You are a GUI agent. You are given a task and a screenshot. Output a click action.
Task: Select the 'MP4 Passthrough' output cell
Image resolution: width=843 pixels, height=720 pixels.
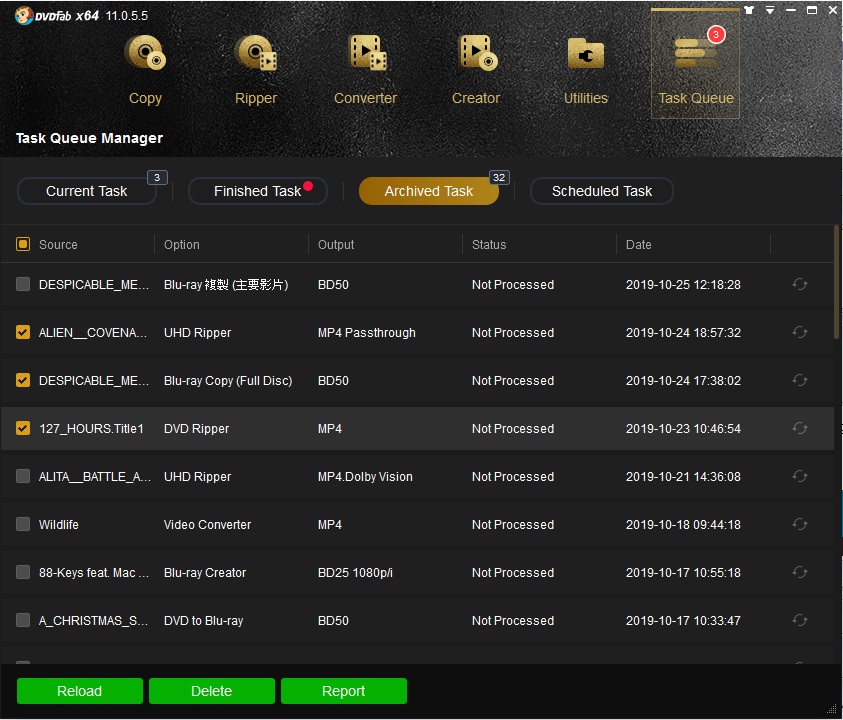coord(367,333)
